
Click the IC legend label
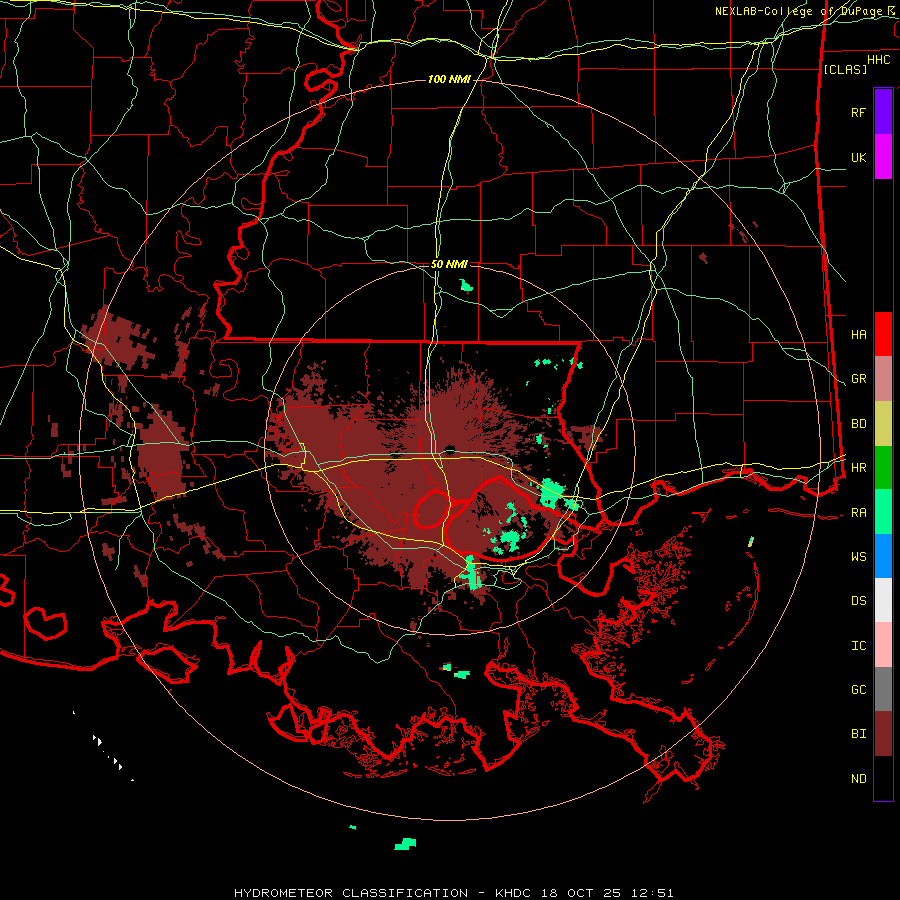click(x=858, y=646)
